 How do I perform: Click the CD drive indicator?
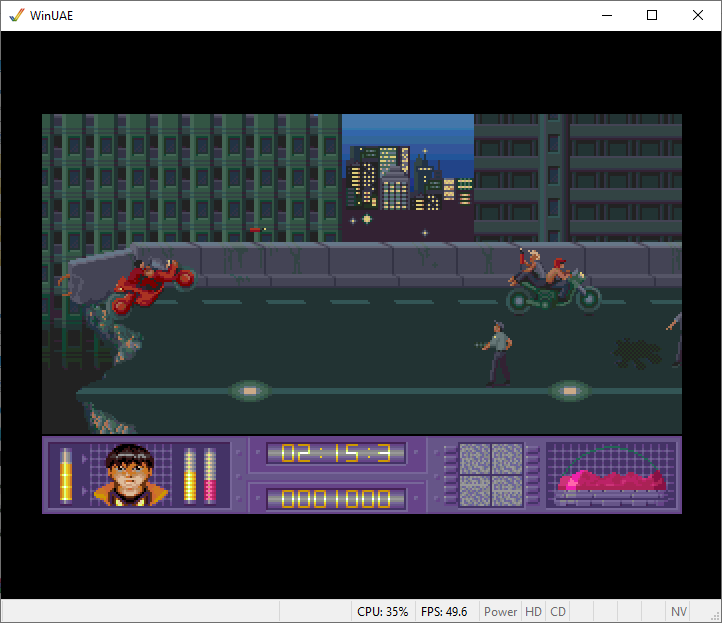point(558,611)
